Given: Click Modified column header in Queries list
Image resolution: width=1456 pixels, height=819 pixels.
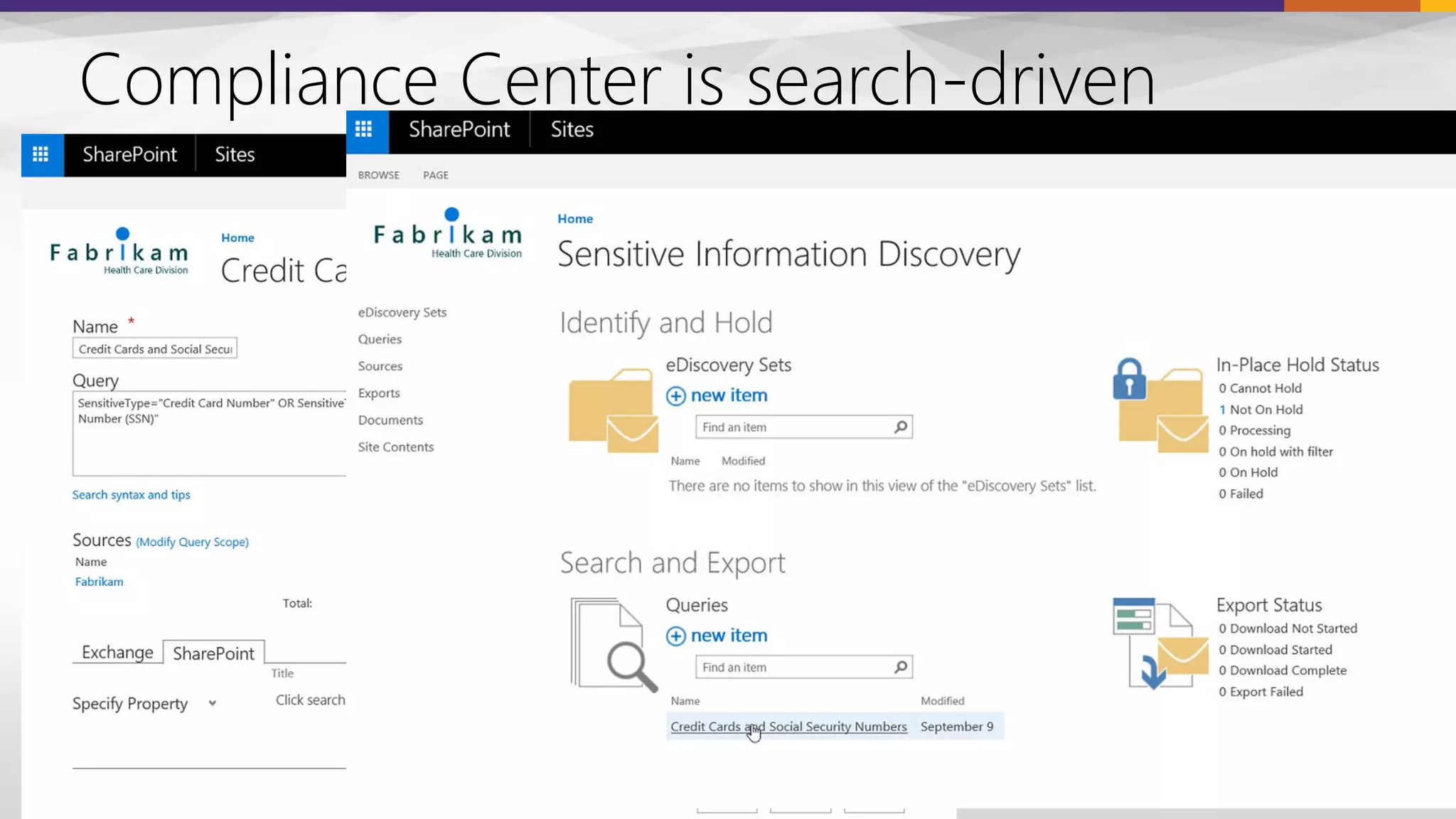Looking at the screenshot, I should (942, 701).
